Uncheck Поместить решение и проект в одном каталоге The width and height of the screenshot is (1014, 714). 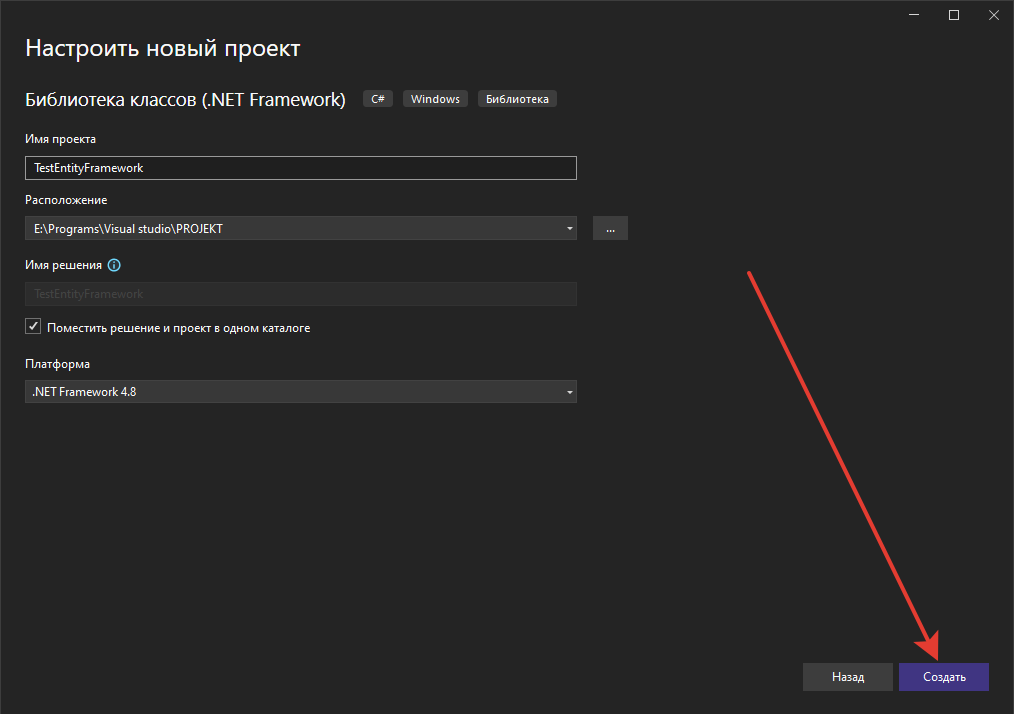pyautogui.click(x=33, y=327)
